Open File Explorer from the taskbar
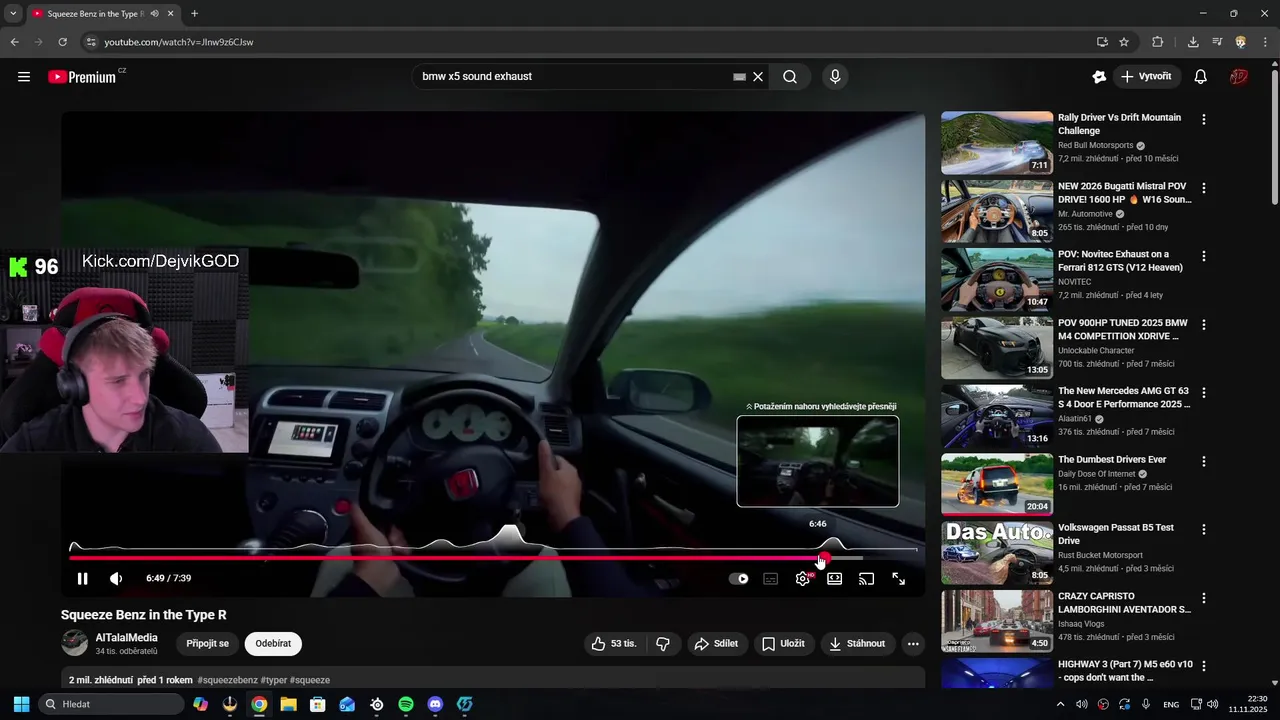This screenshot has height=720, width=1280. pyautogui.click(x=288, y=704)
